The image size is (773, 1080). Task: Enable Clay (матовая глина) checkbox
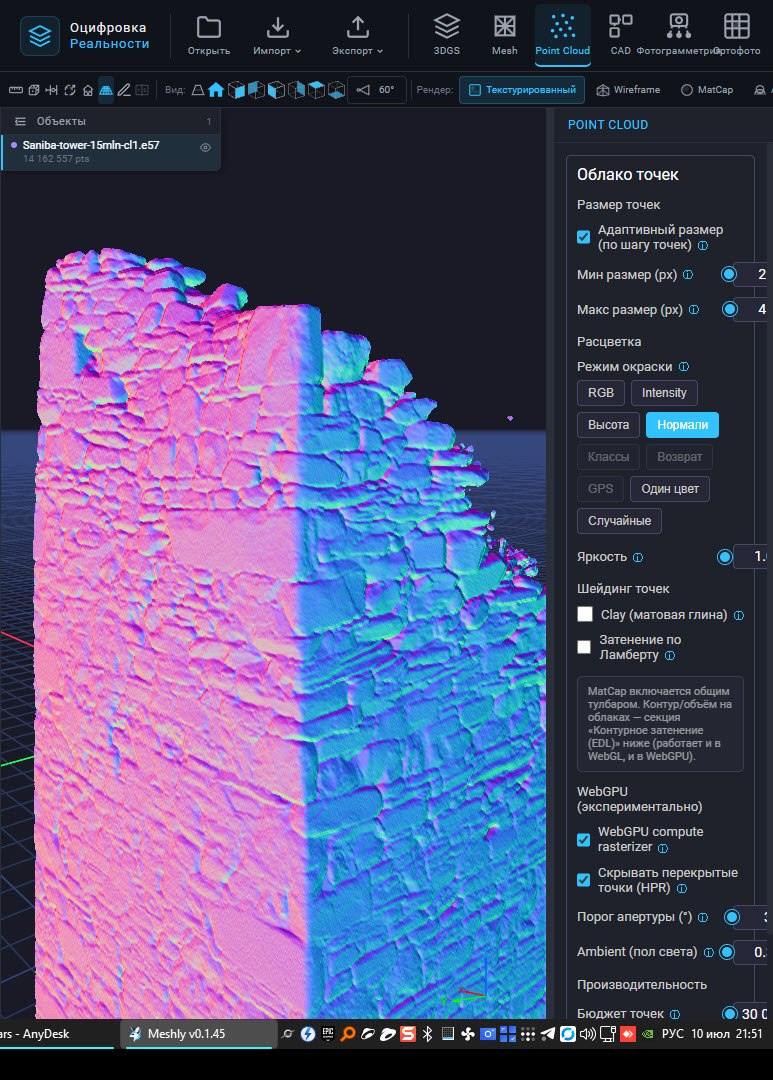(585, 614)
